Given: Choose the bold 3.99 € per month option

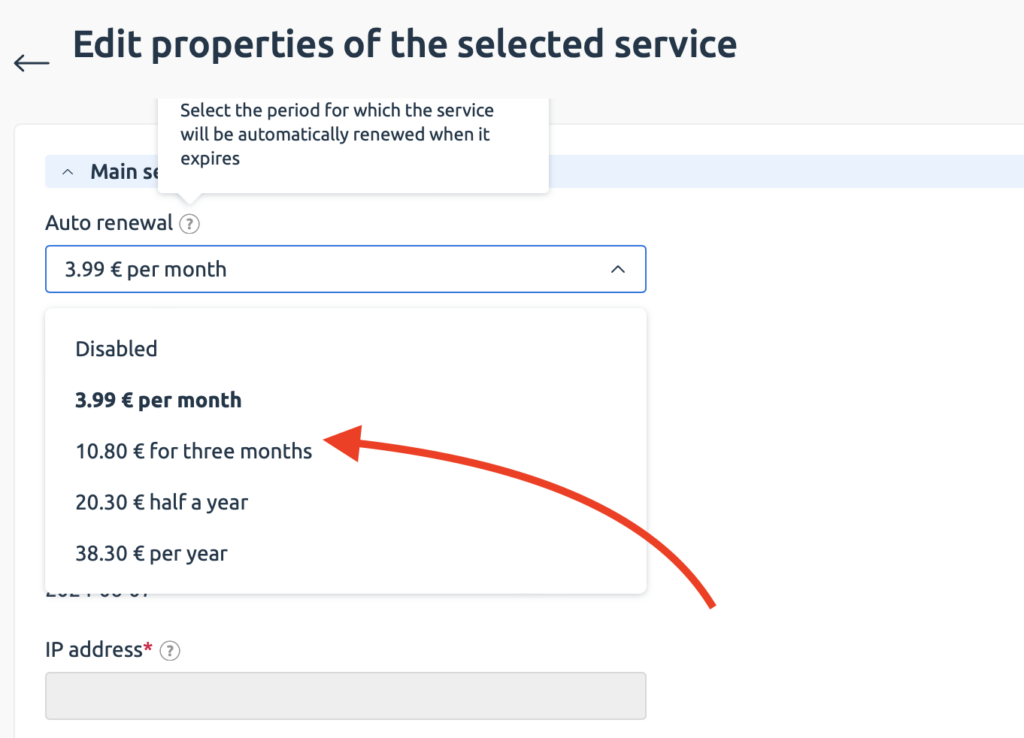Looking at the screenshot, I should tap(158, 400).
